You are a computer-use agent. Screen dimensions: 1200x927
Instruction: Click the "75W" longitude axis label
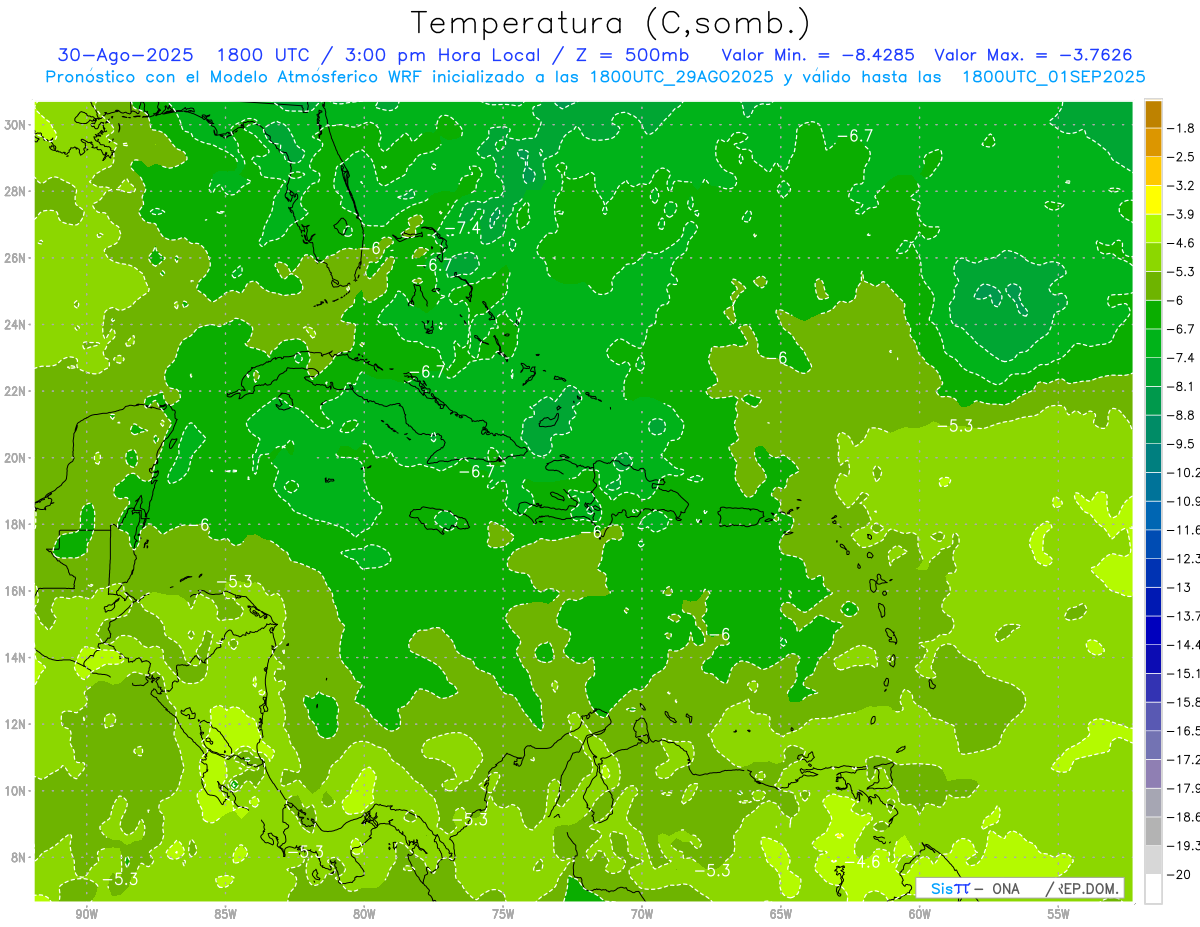pyautogui.click(x=503, y=914)
